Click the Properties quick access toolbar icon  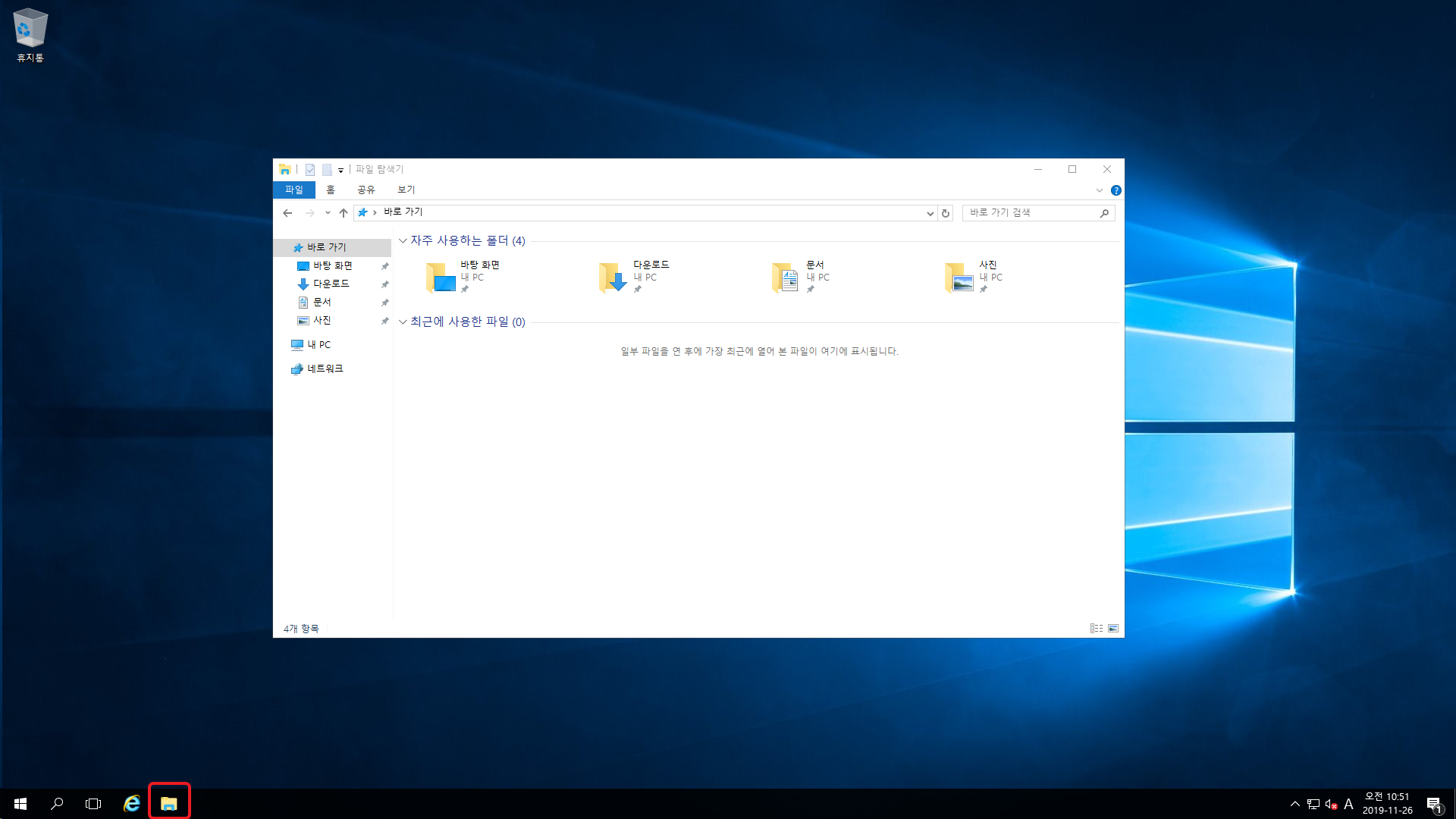[310, 169]
